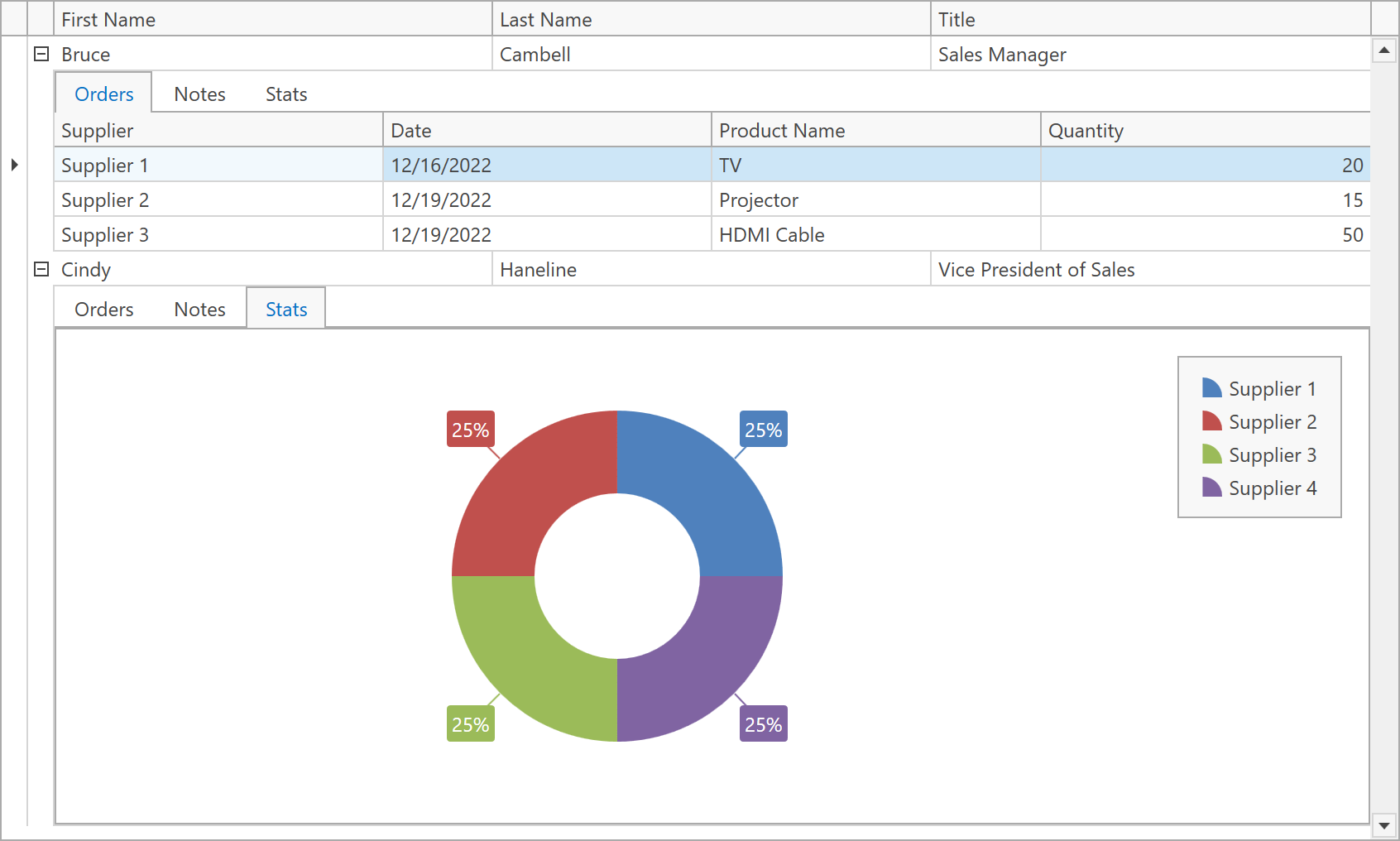Sort by the First Name column header
Image resolution: width=1400 pixels, height=841 pixels.
point(271,19)
